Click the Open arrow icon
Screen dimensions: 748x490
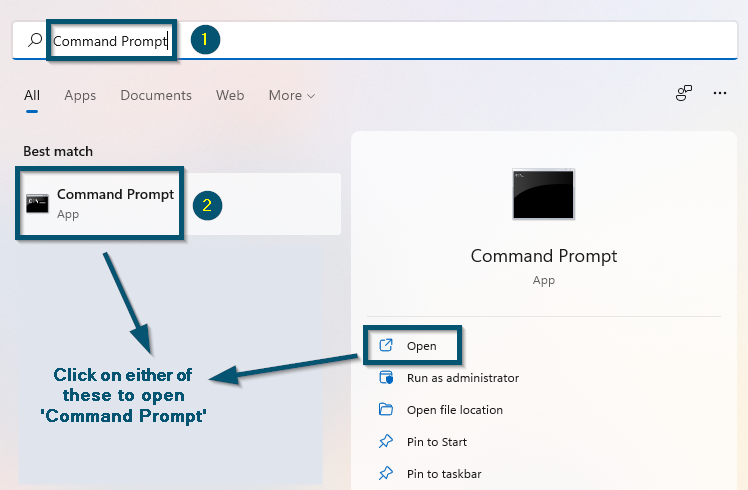[x=386, y=345]
